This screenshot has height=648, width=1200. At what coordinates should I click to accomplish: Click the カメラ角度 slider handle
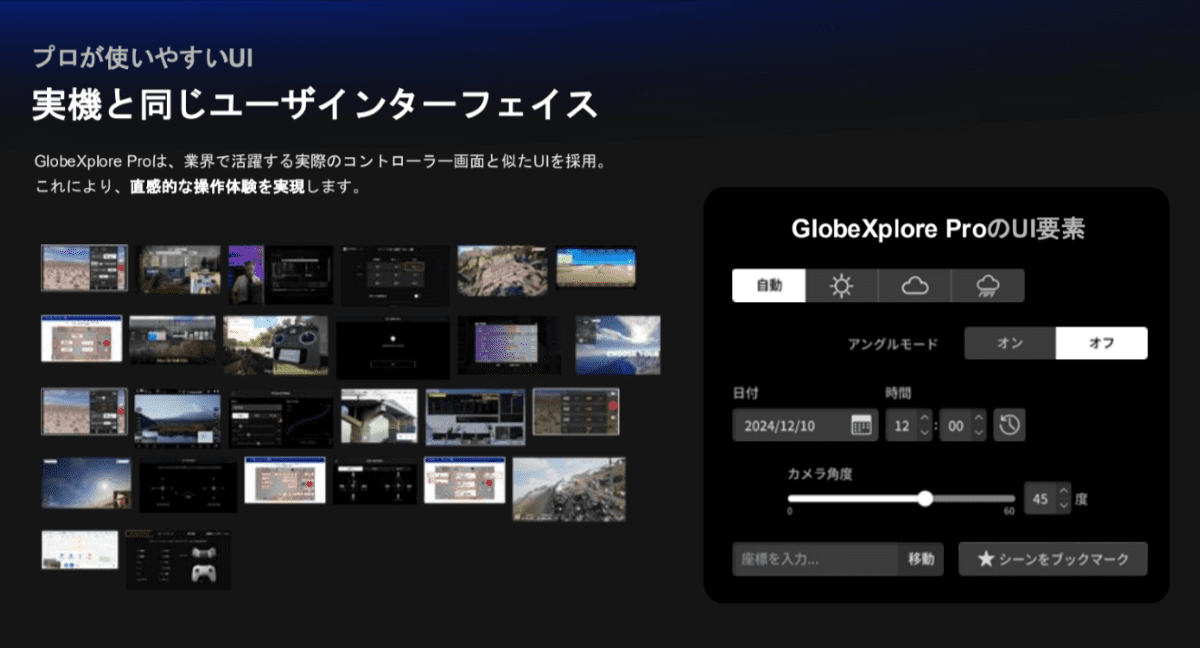pyautogui.click(x=925, y=498)
